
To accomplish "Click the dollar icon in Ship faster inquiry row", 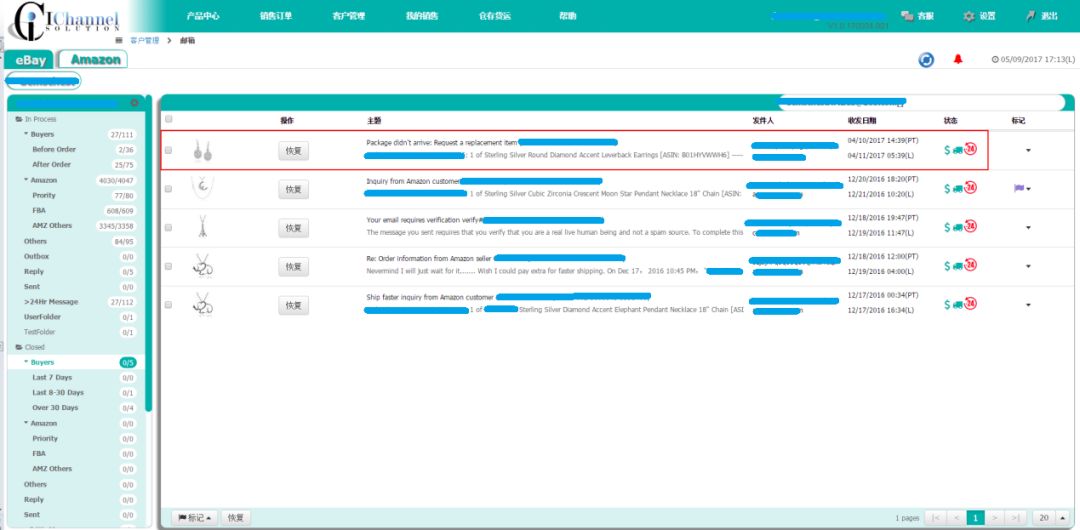I will tap(948, 304).
